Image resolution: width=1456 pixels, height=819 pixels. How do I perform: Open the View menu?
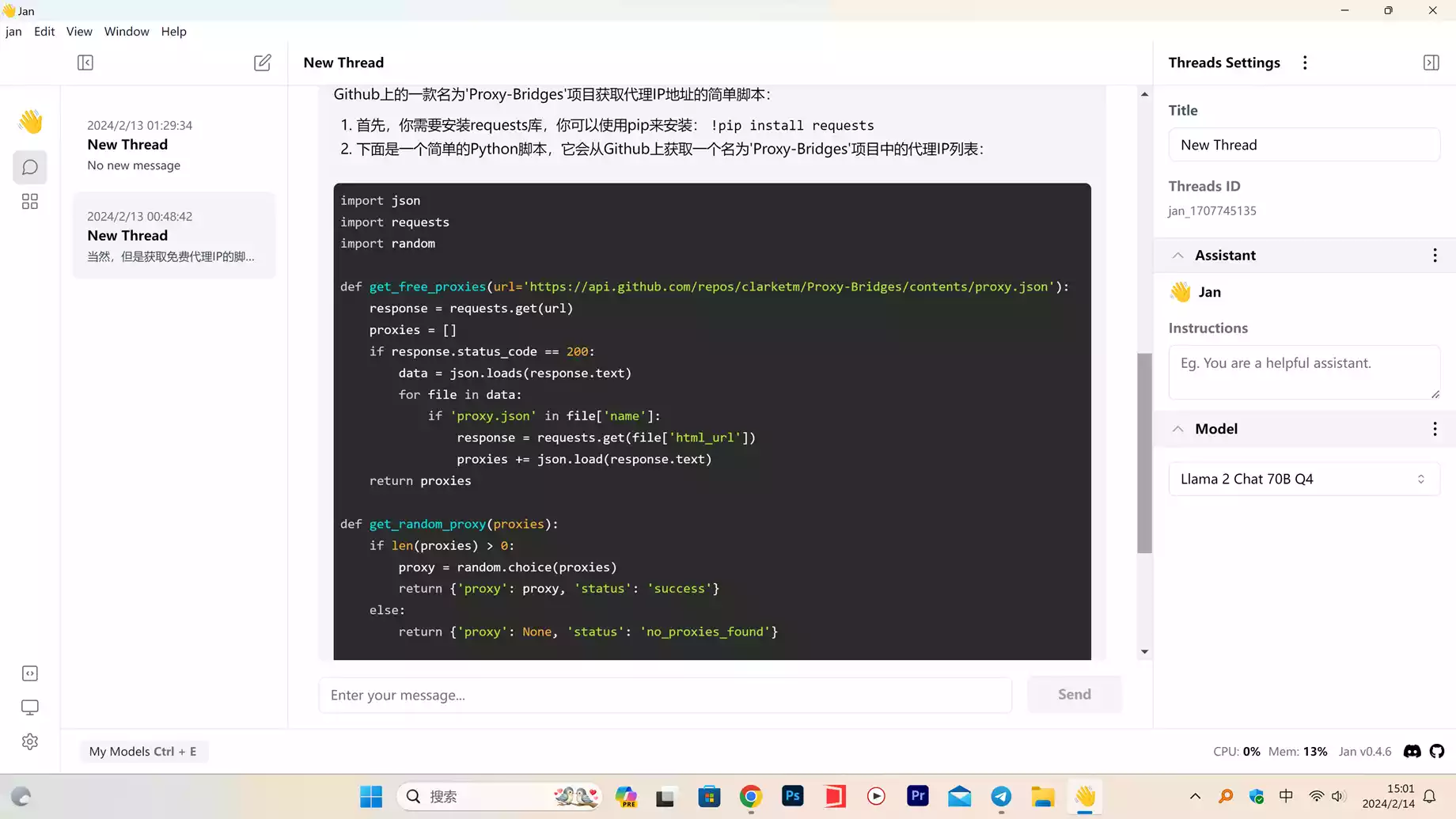click(79, 32)
